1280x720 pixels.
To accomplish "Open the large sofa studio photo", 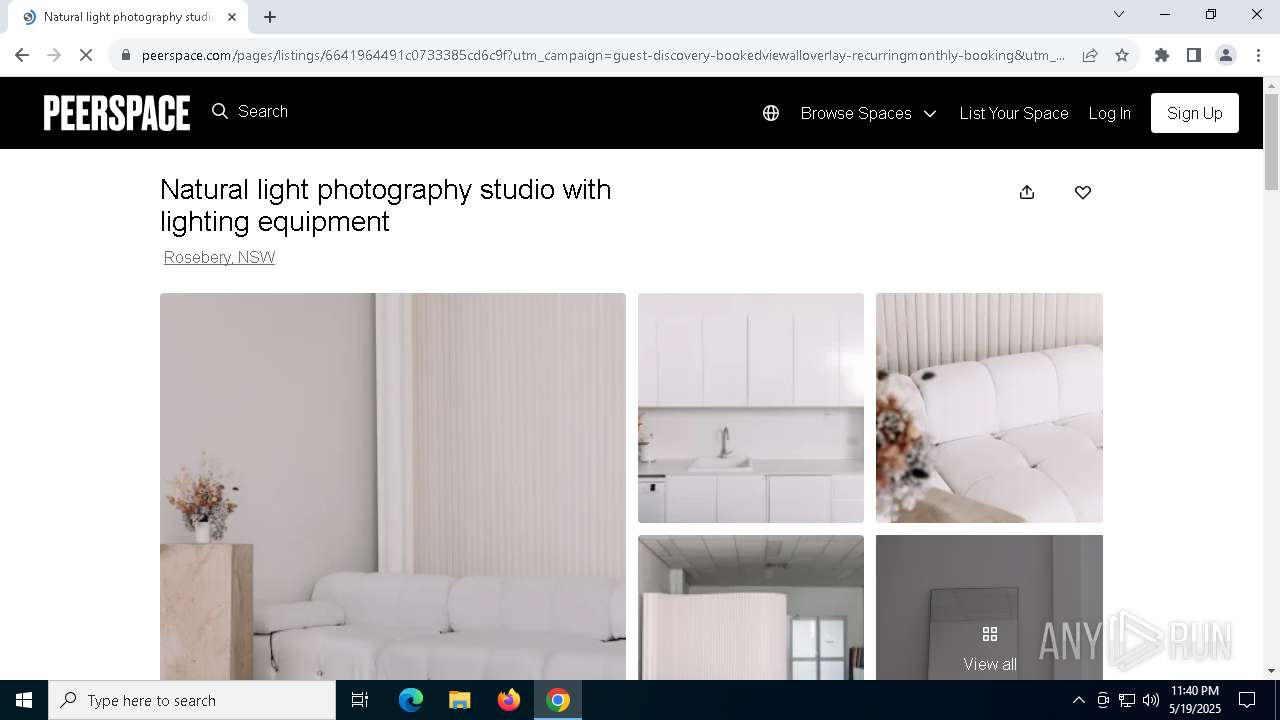I will pos(393,486).
